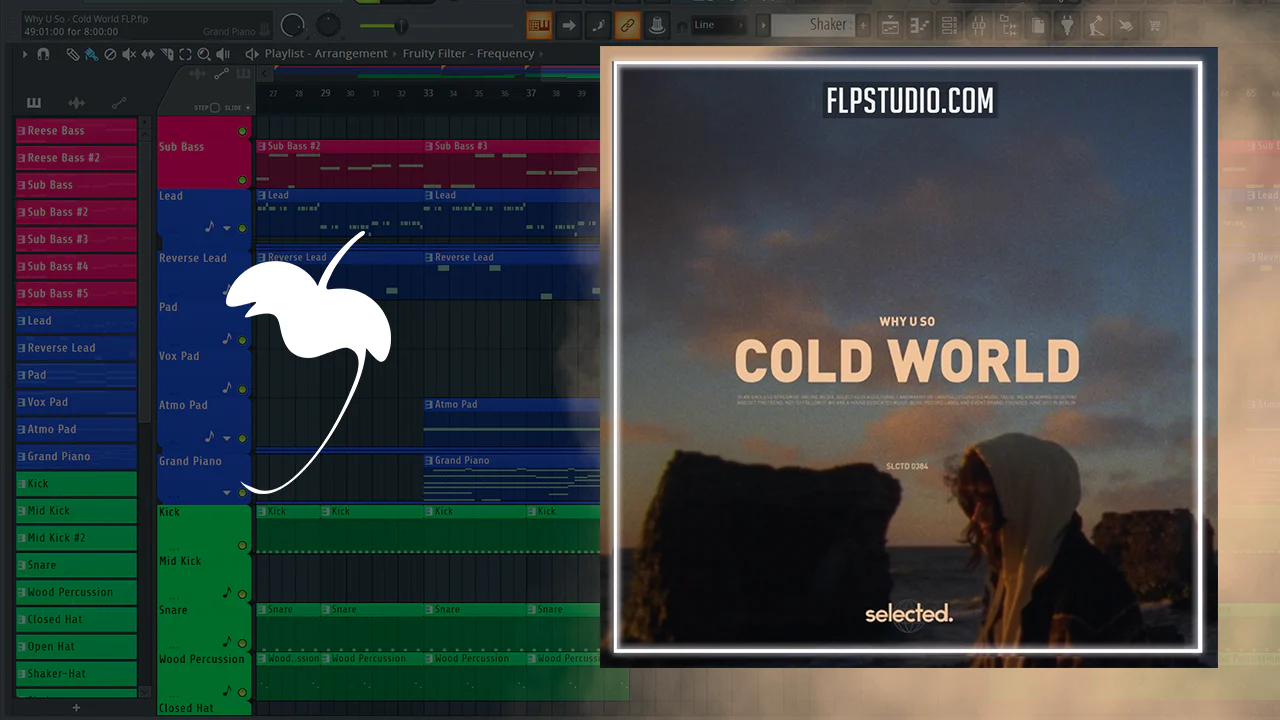
Task: Show automation clips in the picker panel
Action: 119,103
